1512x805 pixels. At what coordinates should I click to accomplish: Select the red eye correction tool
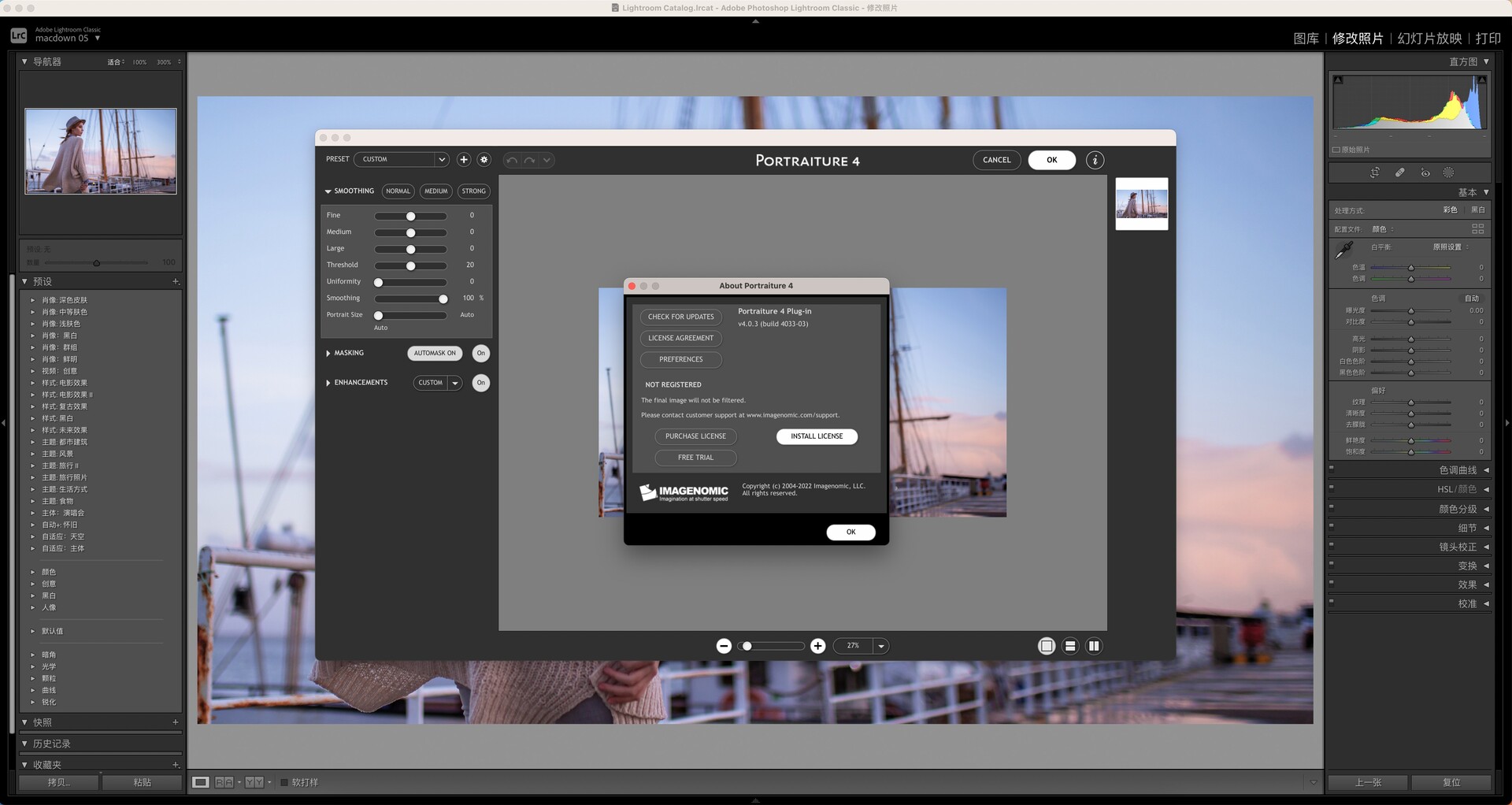tap(1425, 172)
